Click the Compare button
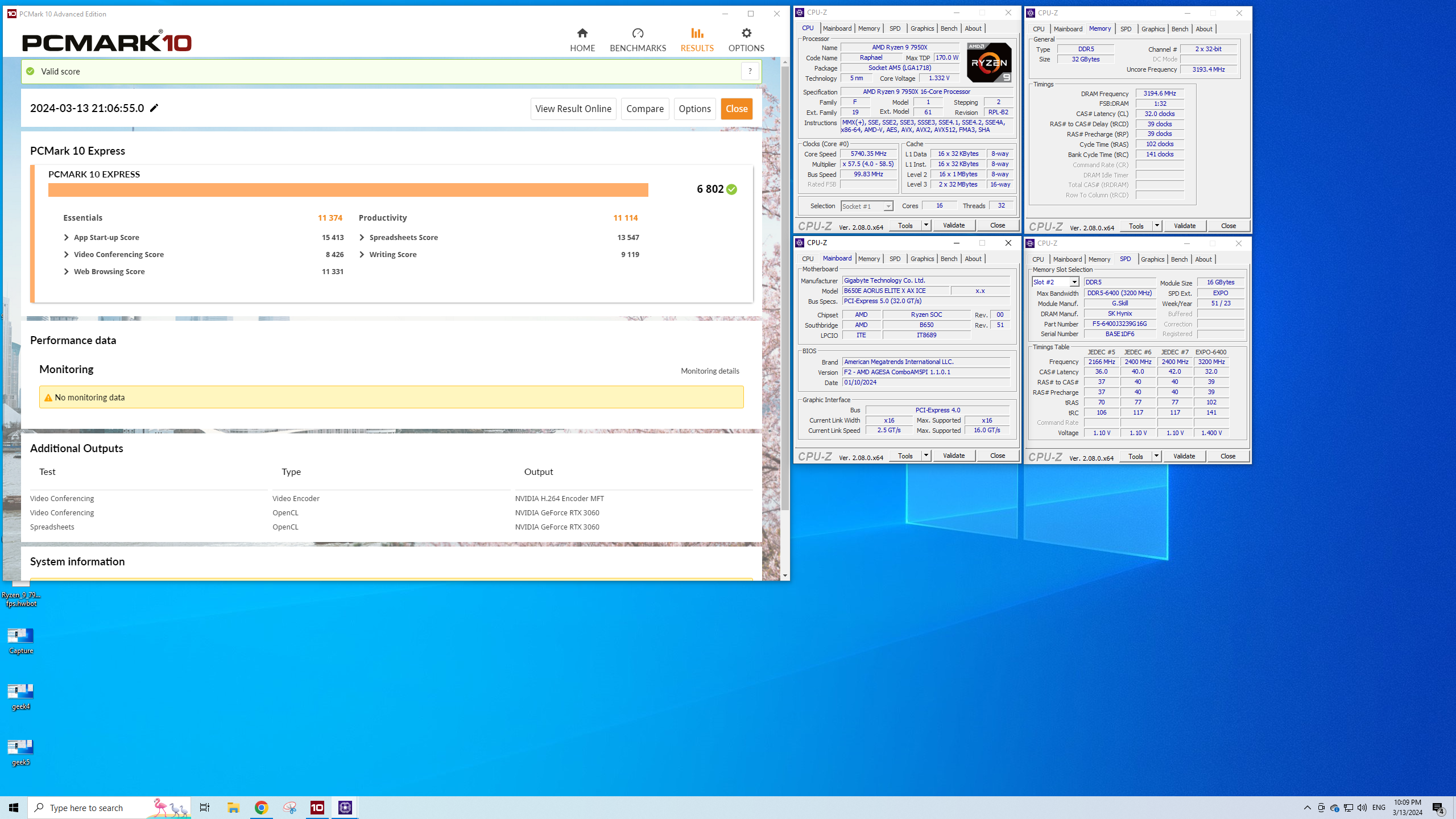This screenshot has height=819, width=1456. [x=645, y=109]
